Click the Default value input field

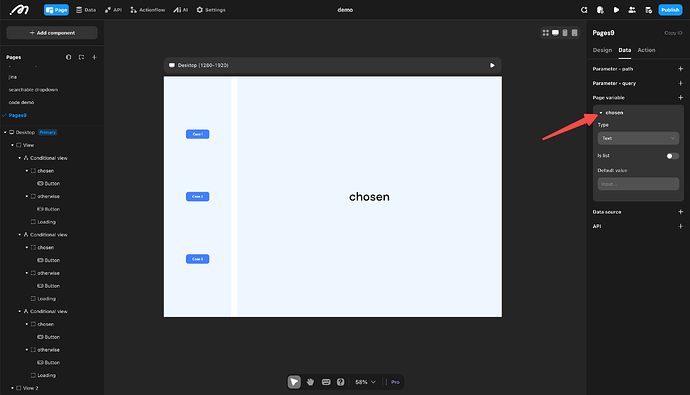point(638,184)
